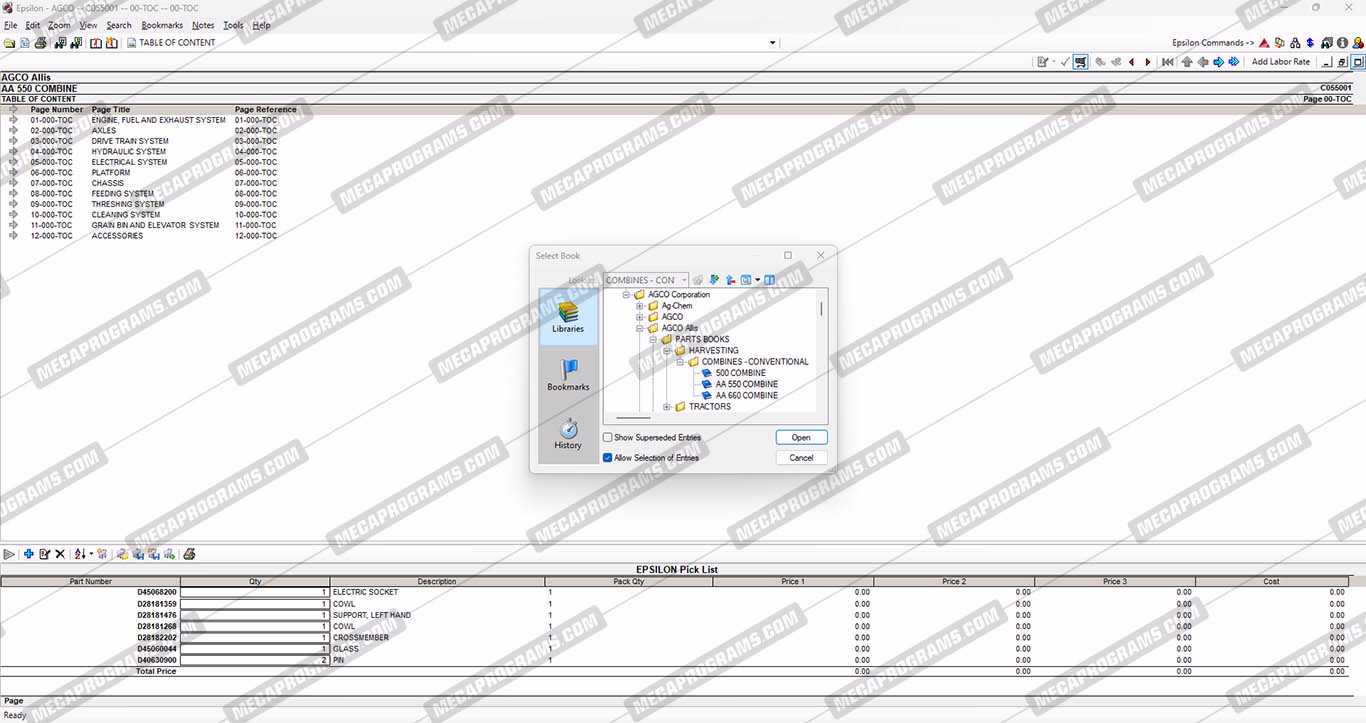
Task: Delete pick list entry with the X icon
Action: (60, 554)
